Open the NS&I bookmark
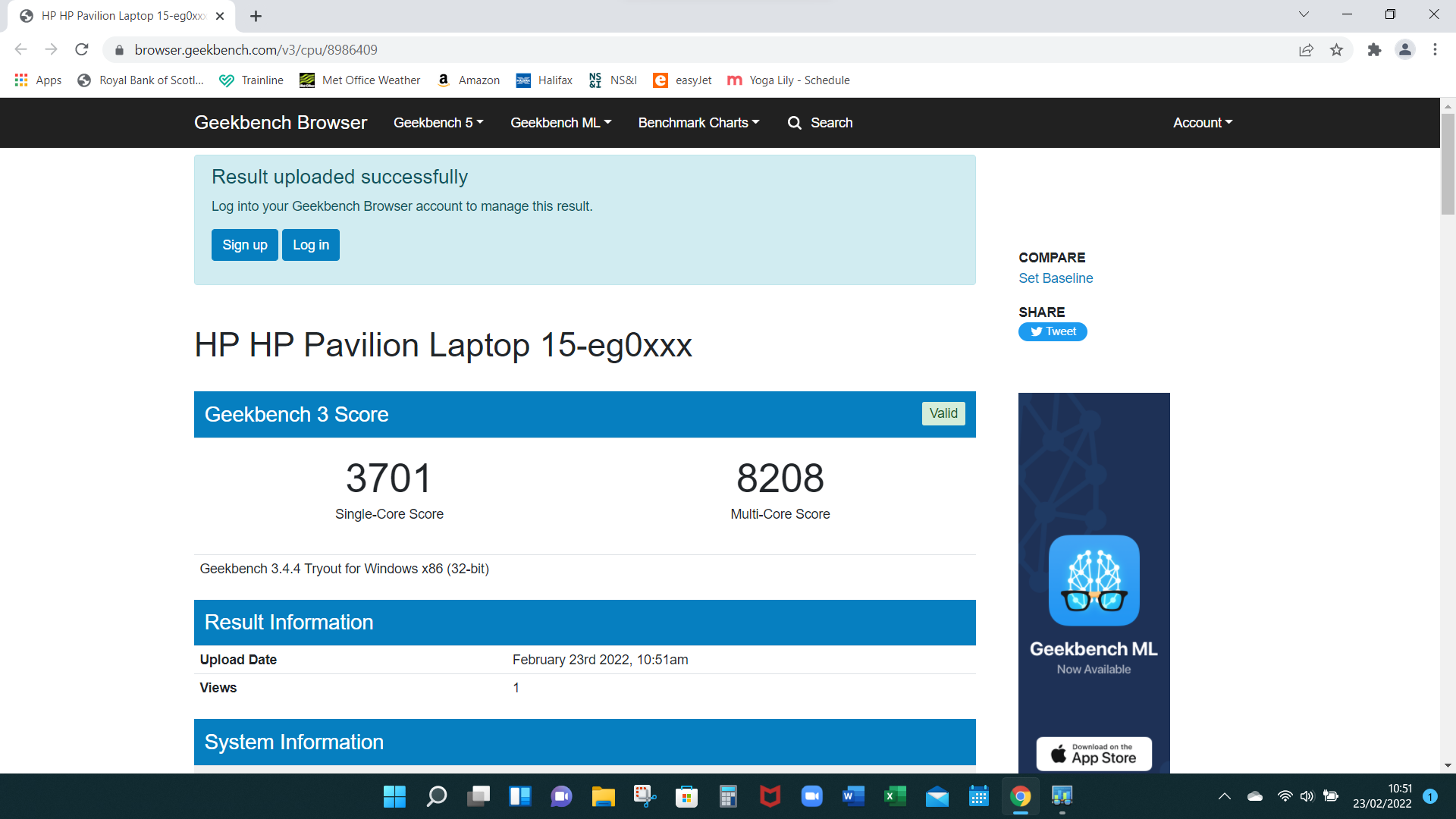Viewport: 1456px width, 819px height. pos(613,80)
